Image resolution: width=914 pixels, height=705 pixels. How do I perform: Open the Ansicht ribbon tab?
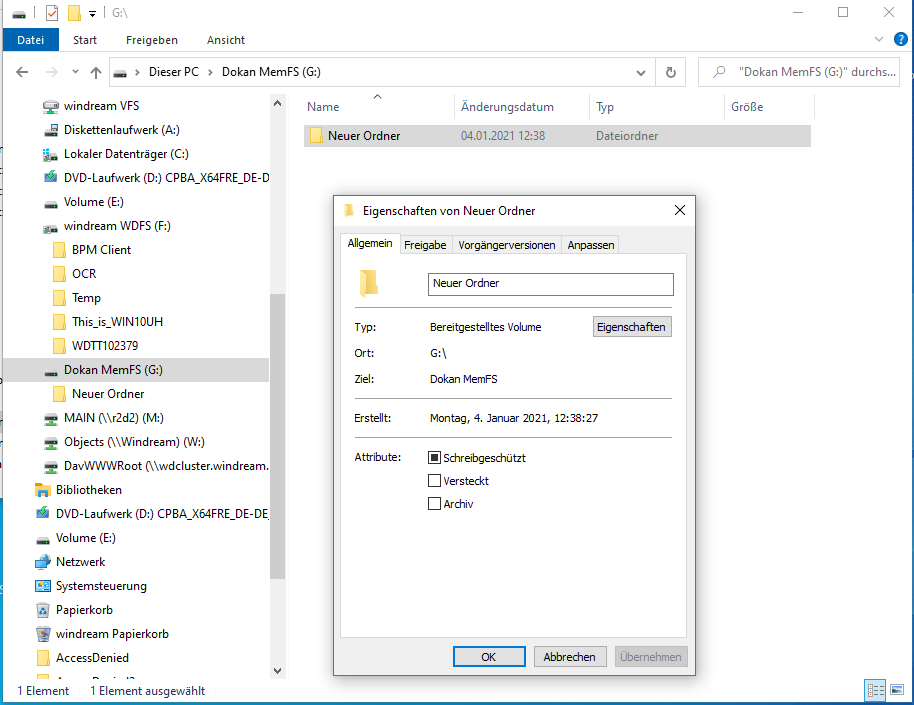pos(225,39)
